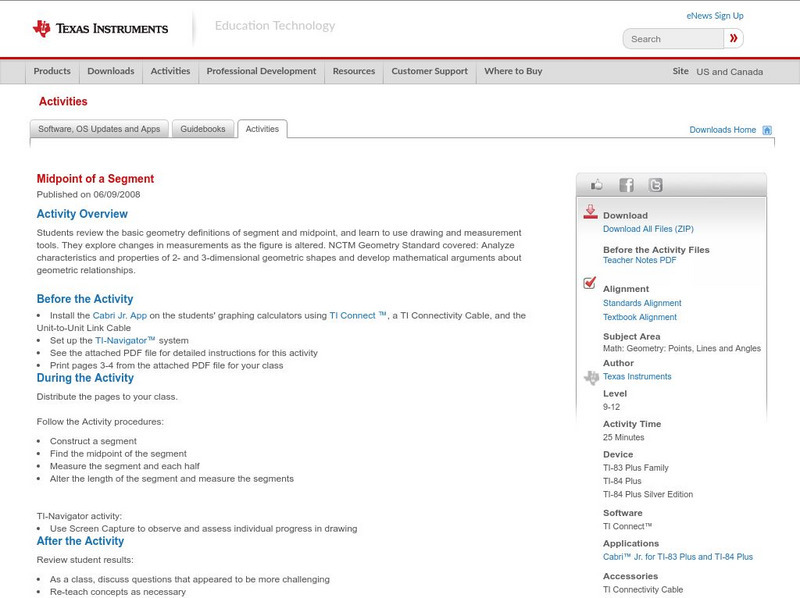800x598 pixels.
Task: Submit search with the red arrow button
Action: pos(733,38)
